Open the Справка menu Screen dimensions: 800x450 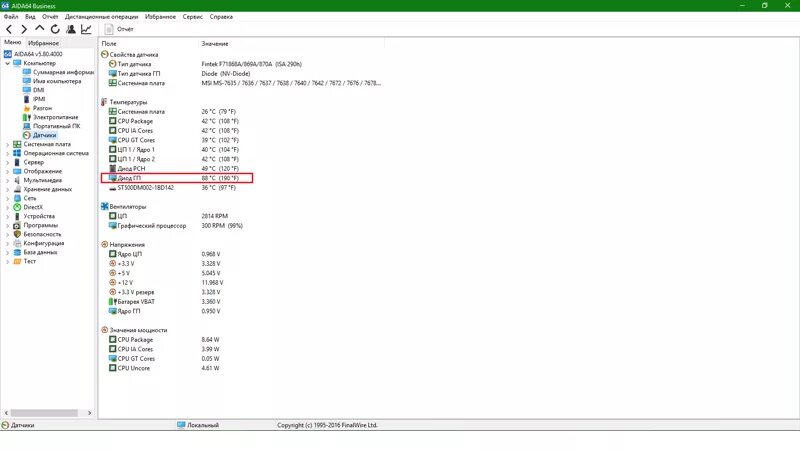click(x=221, y=17)
